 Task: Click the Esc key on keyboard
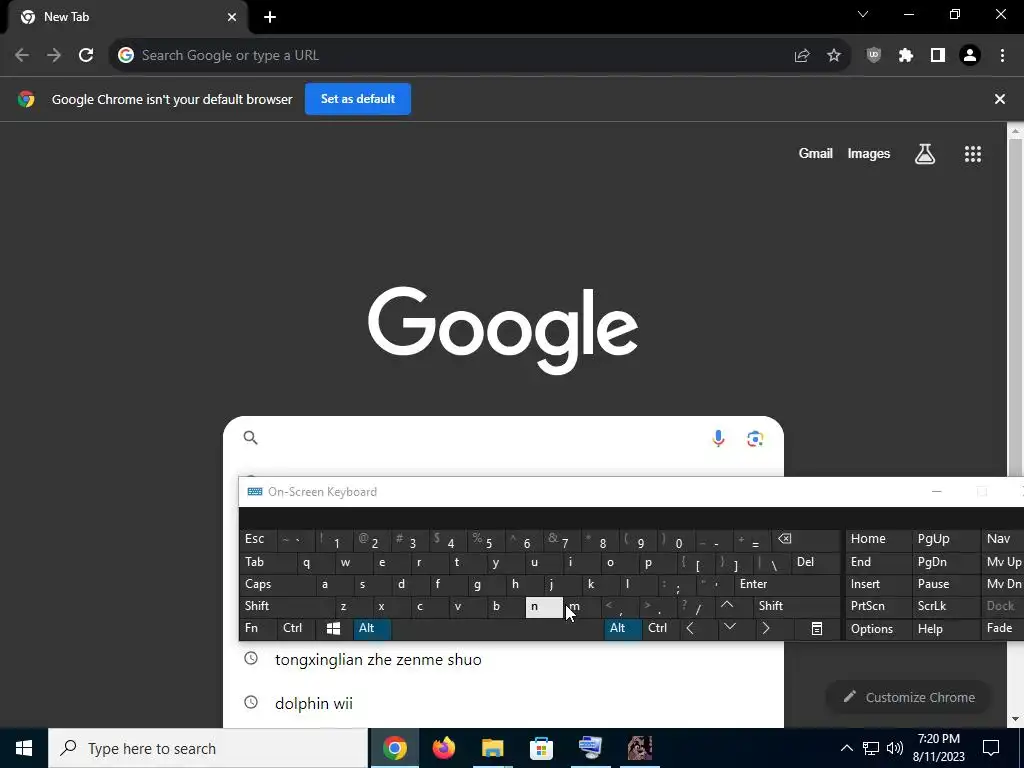pyautogui.click(x=258, y=539)
